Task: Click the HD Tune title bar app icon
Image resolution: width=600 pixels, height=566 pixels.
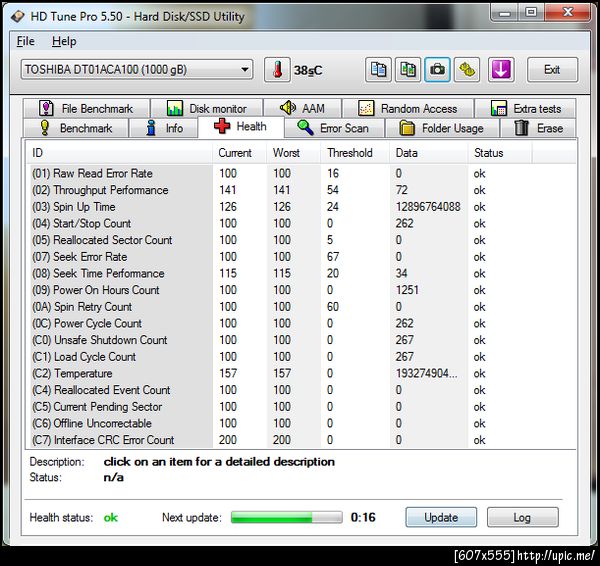Action: tap(18, 16)
